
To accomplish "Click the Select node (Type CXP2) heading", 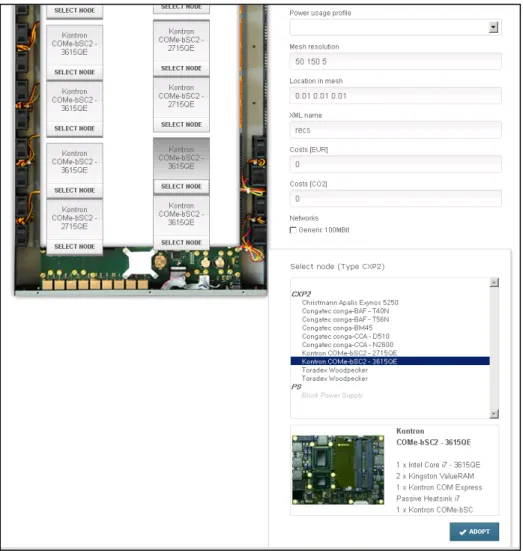I will (x=337, y=267).
